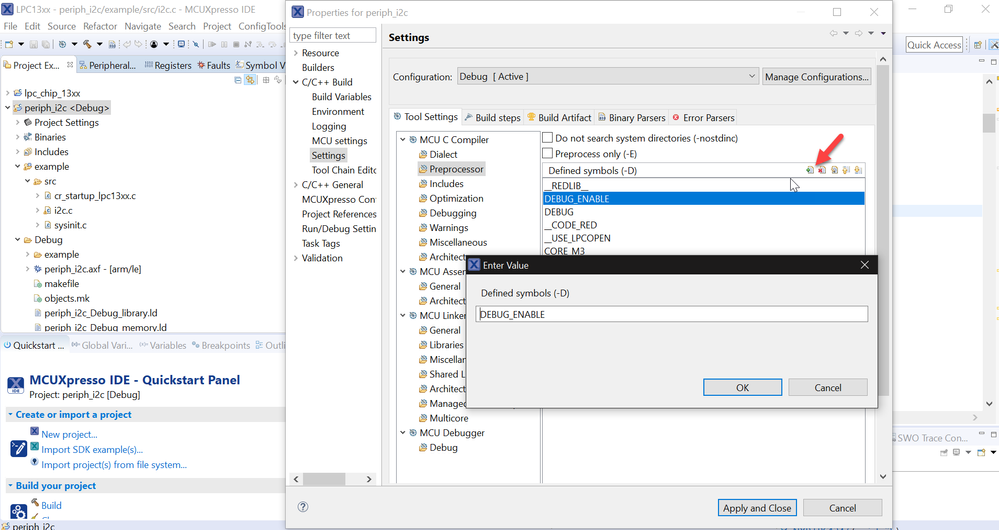Image resolution: width=999 pixels, height=530 pixels.
Task: Expand the C/C++ General section
Action: pos(295,185)
